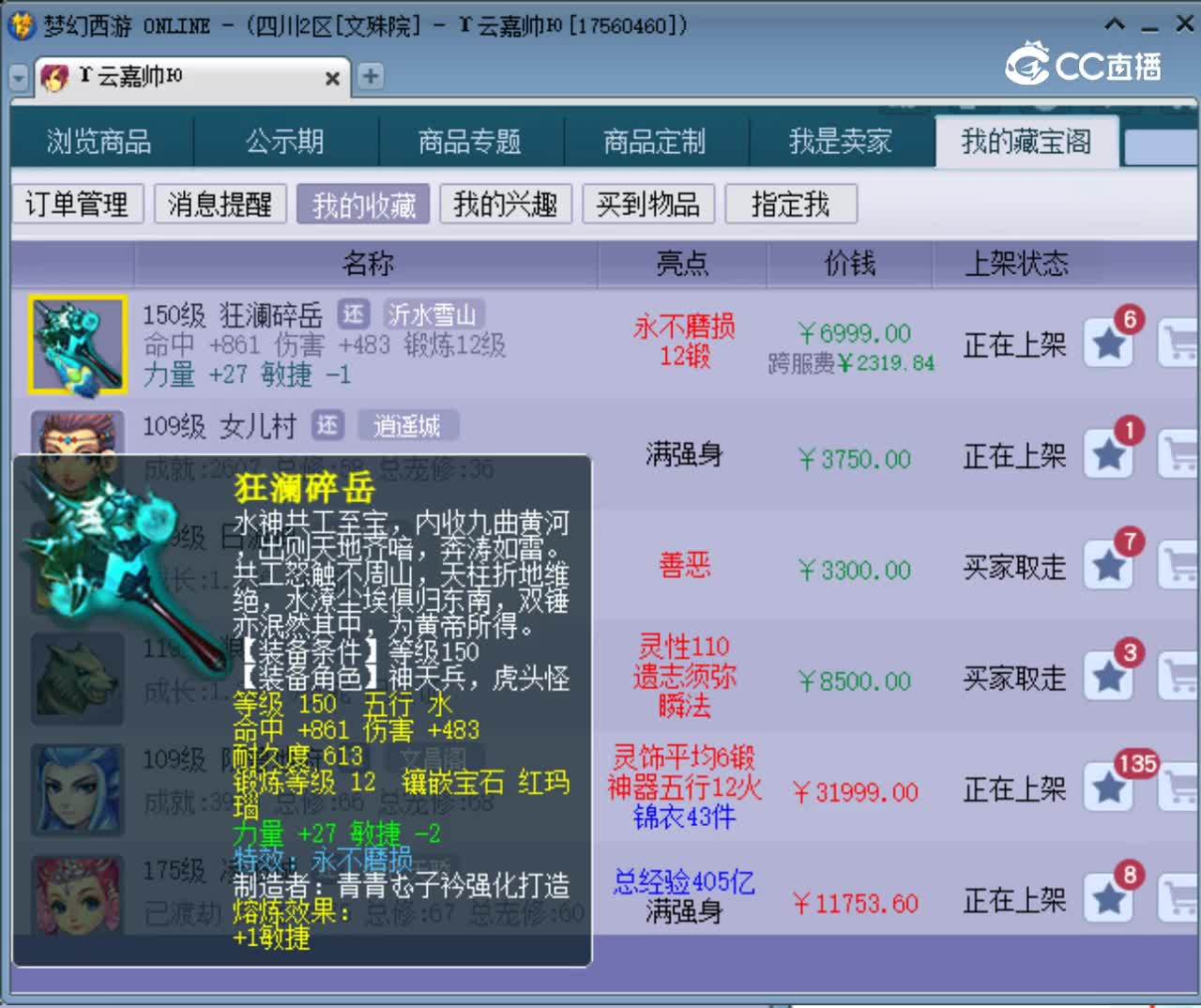Go to the 商品定制 tab

[655, 142]
